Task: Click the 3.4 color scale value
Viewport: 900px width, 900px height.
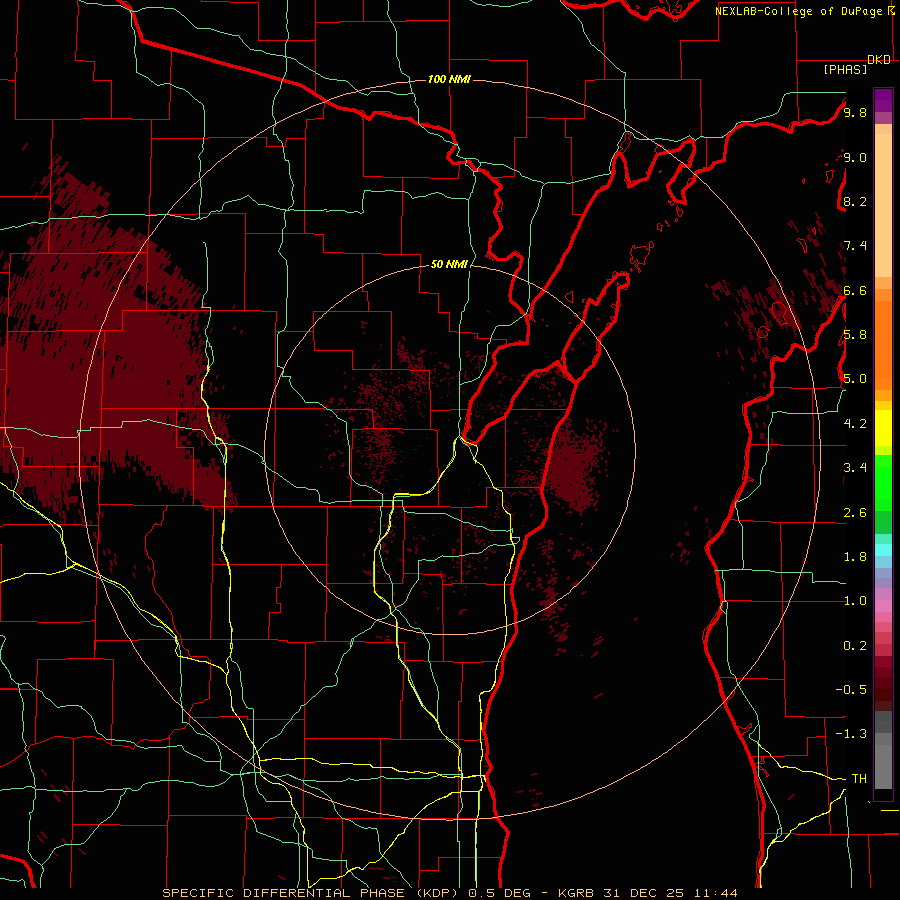Action: (855, 468)
